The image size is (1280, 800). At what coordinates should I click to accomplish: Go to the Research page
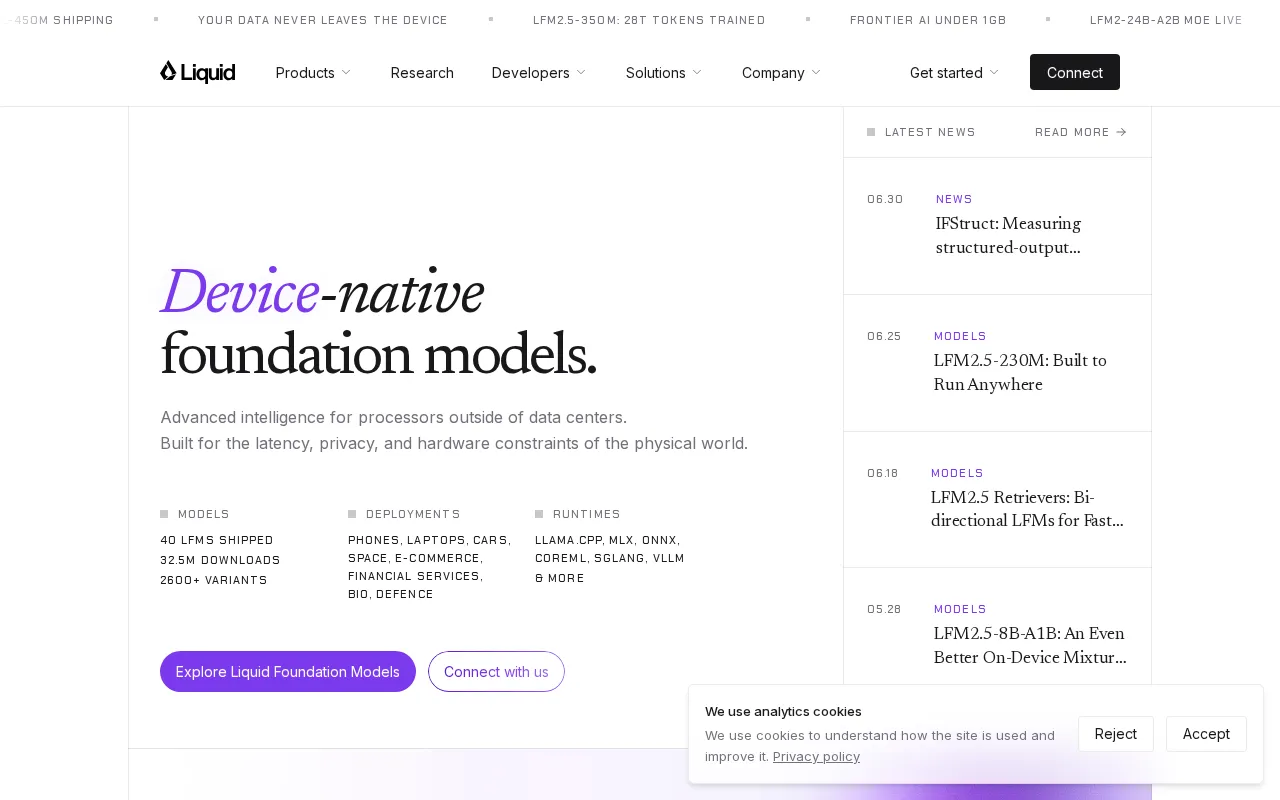tap(422, 73)
